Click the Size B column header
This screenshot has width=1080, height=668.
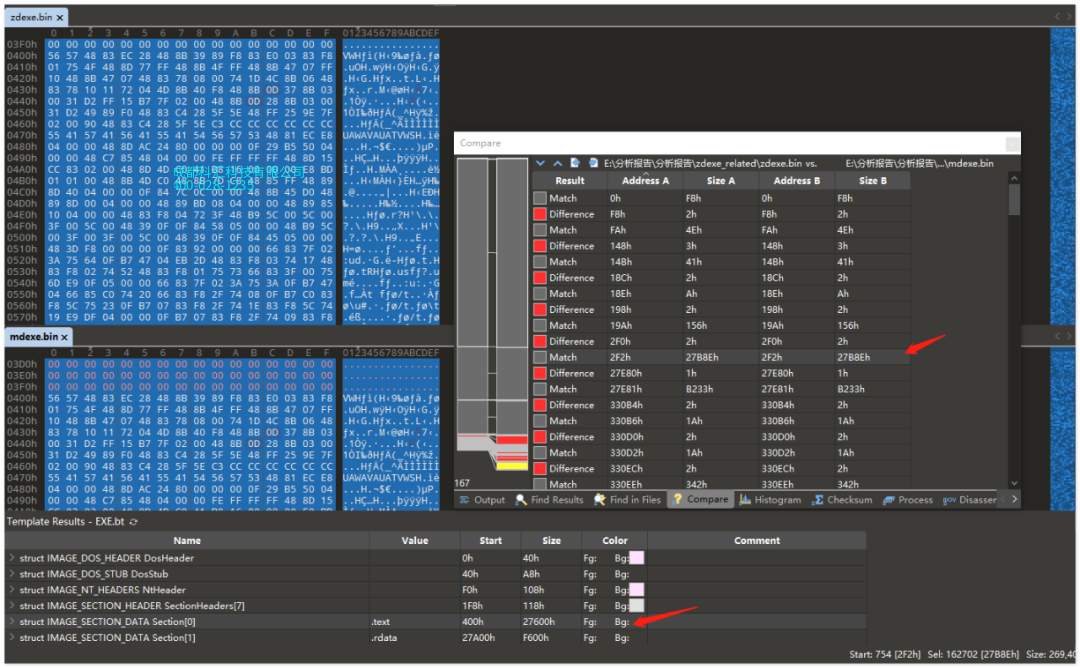click(x=873, y=181)
